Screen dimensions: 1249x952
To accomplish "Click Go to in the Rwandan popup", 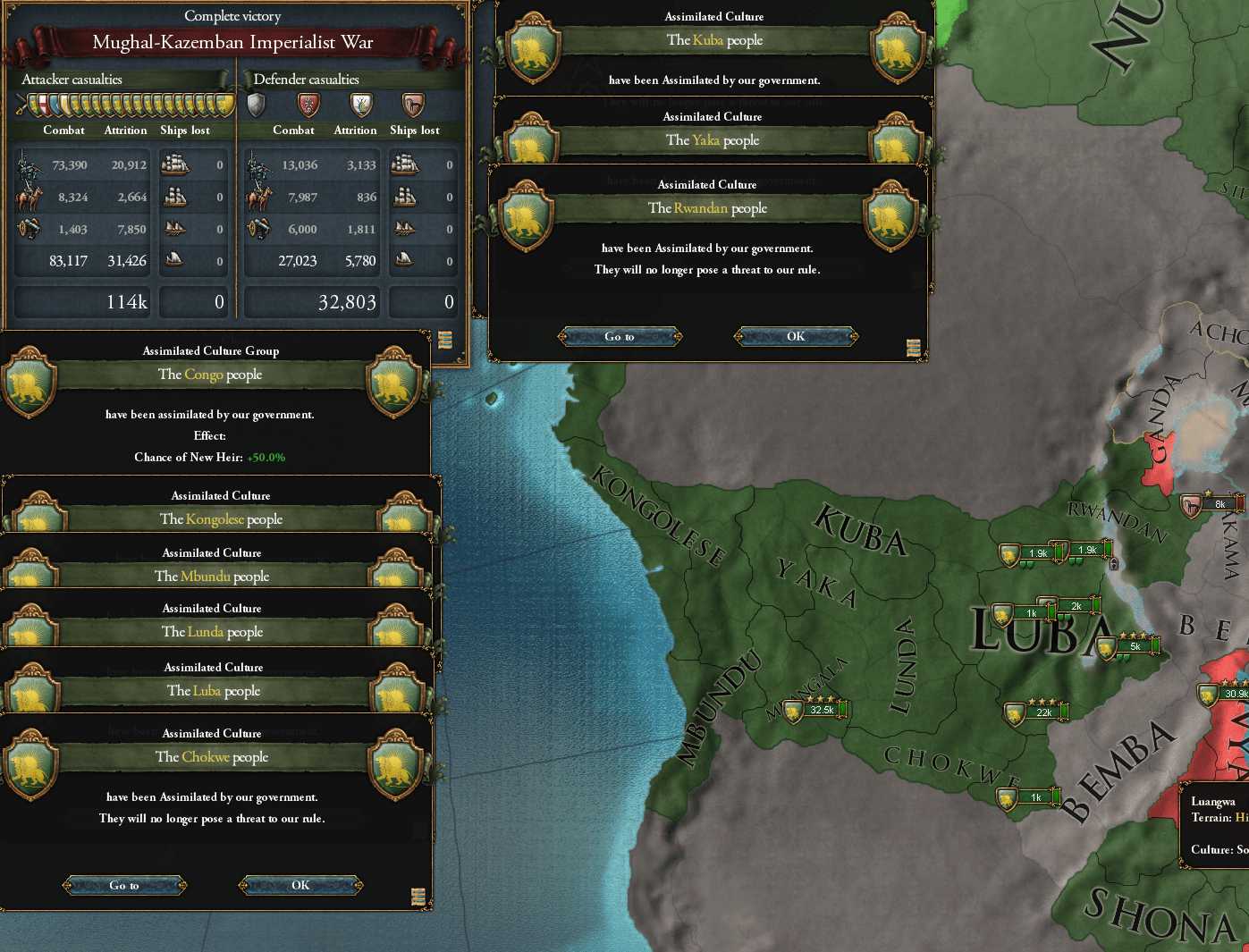I will point(619,336).
